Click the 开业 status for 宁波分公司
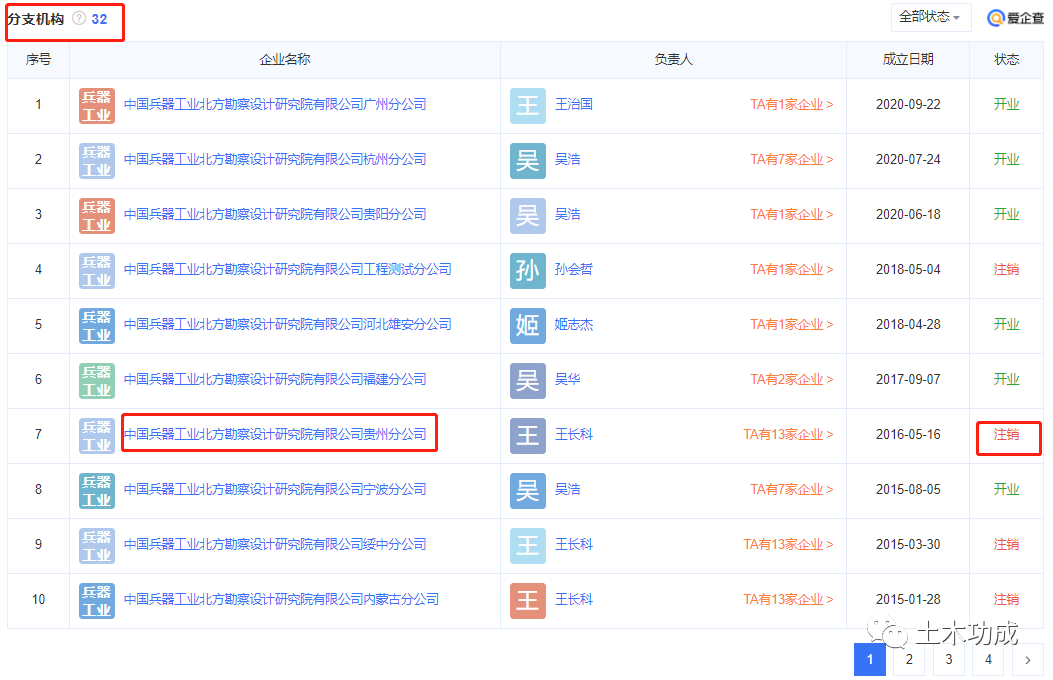The width and height of the screenshot is (1053, 680). [x=1006, y=489]
